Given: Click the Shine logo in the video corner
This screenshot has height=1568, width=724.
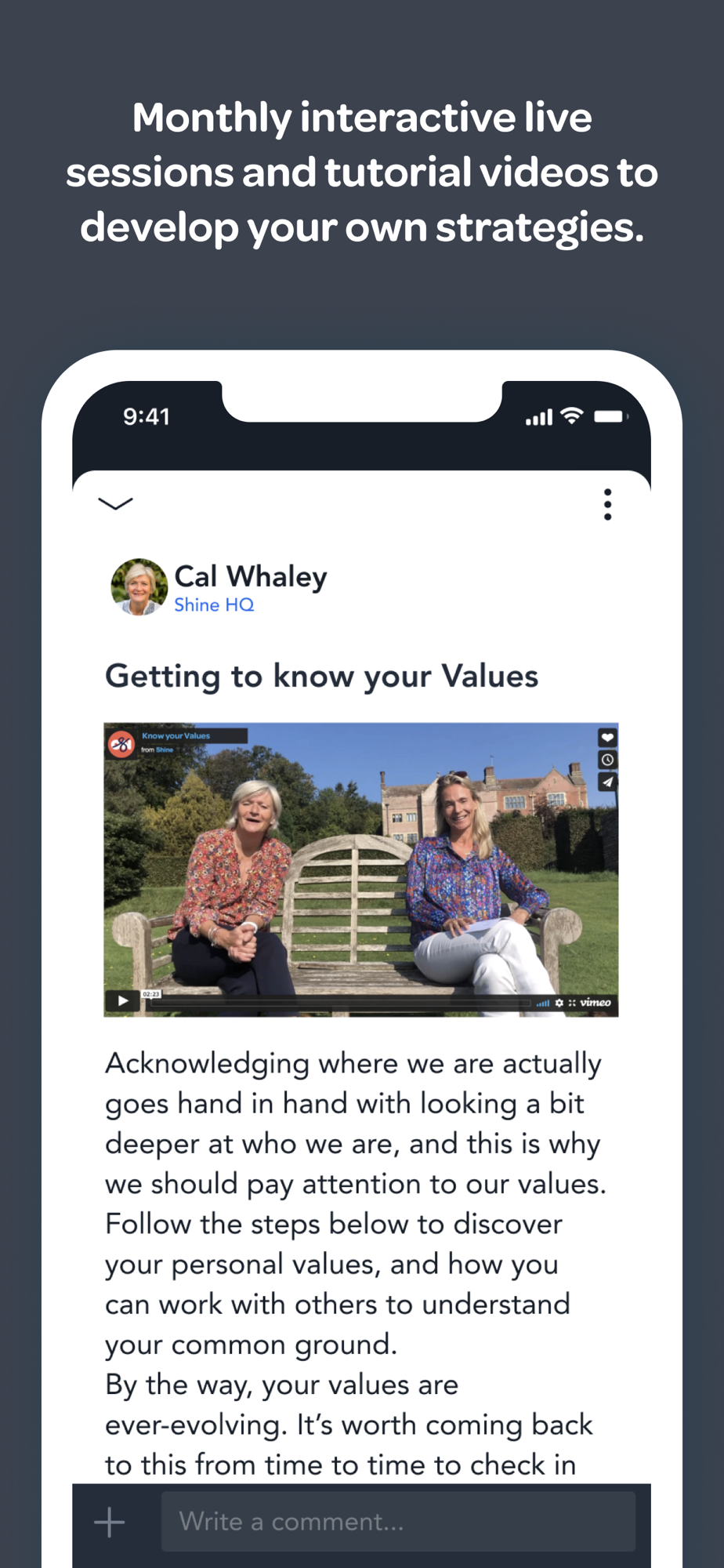Looking at the screenshot, I should [121, 743].
